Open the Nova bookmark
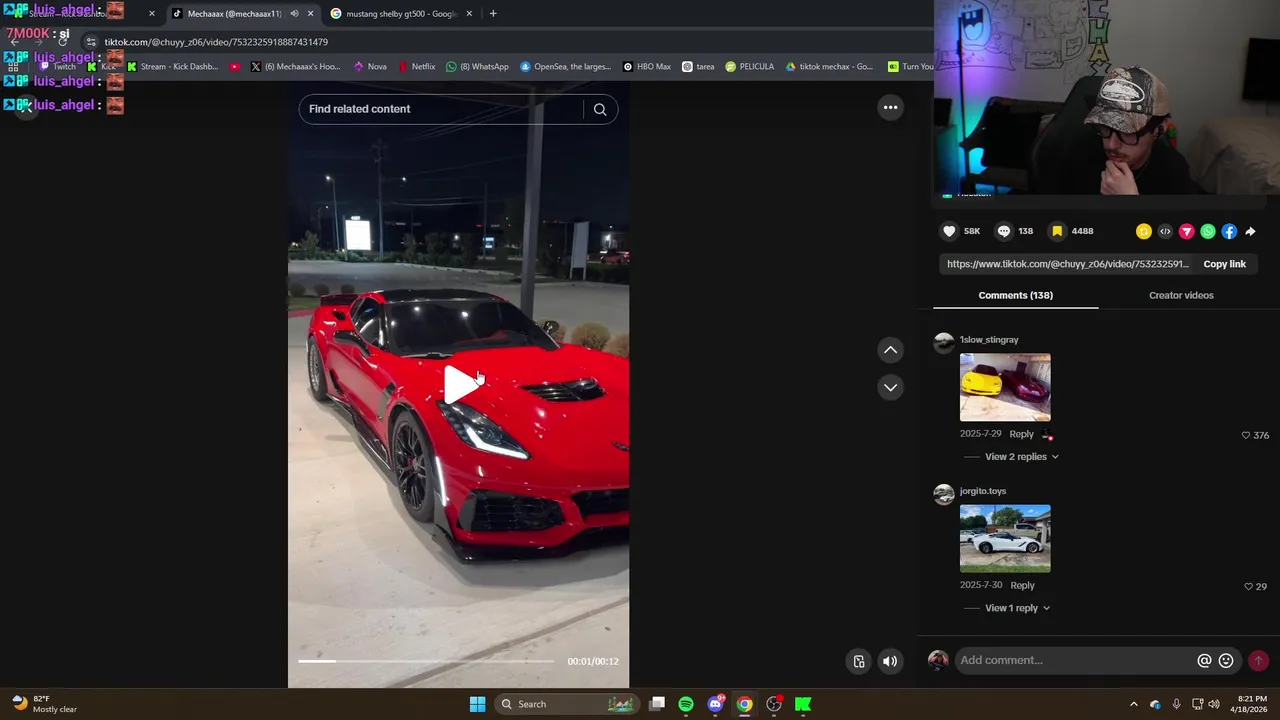The width and height of the screenshot is (1280, 720). coord(370,67)
